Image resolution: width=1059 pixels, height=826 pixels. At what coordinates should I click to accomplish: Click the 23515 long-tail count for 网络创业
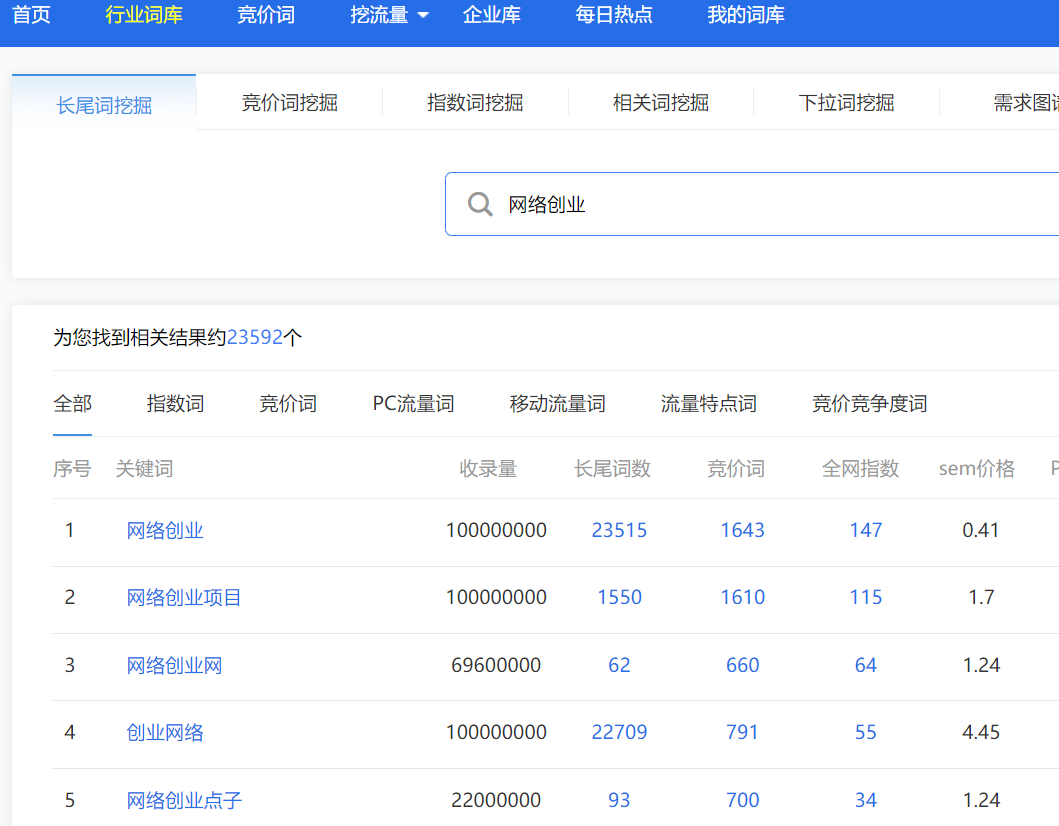(619, 529)
